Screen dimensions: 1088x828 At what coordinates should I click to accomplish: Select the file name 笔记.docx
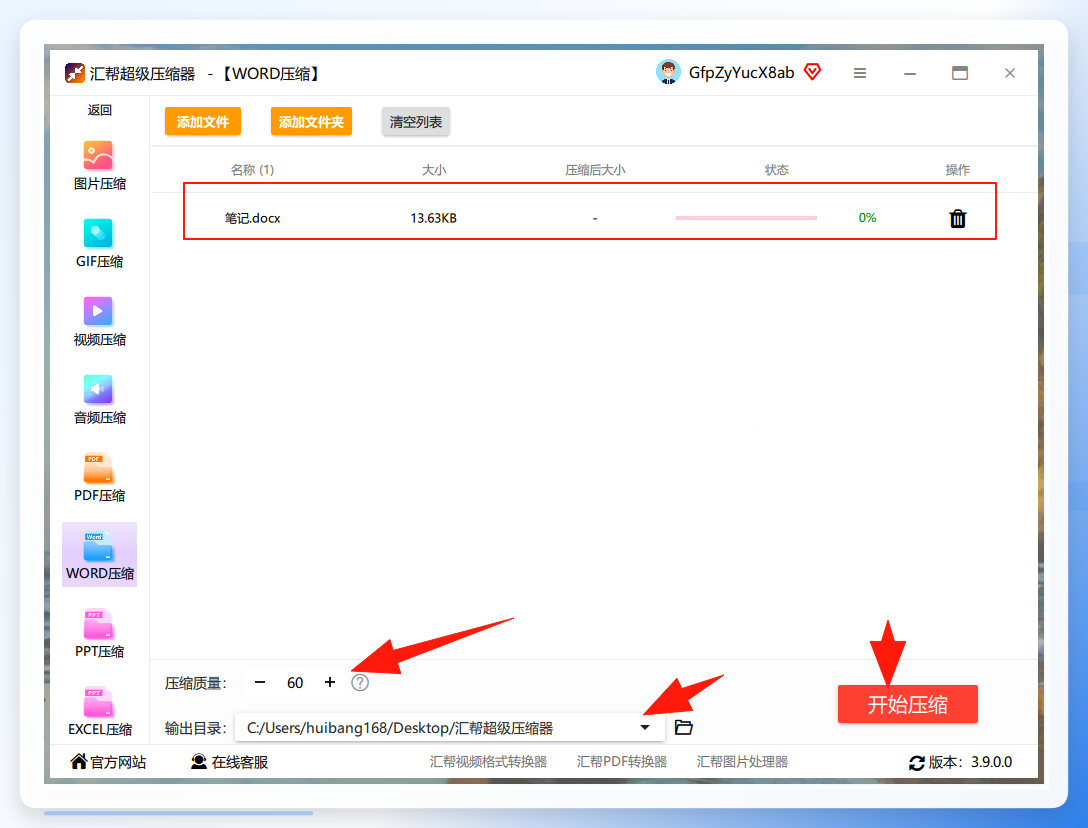point(253,218)
